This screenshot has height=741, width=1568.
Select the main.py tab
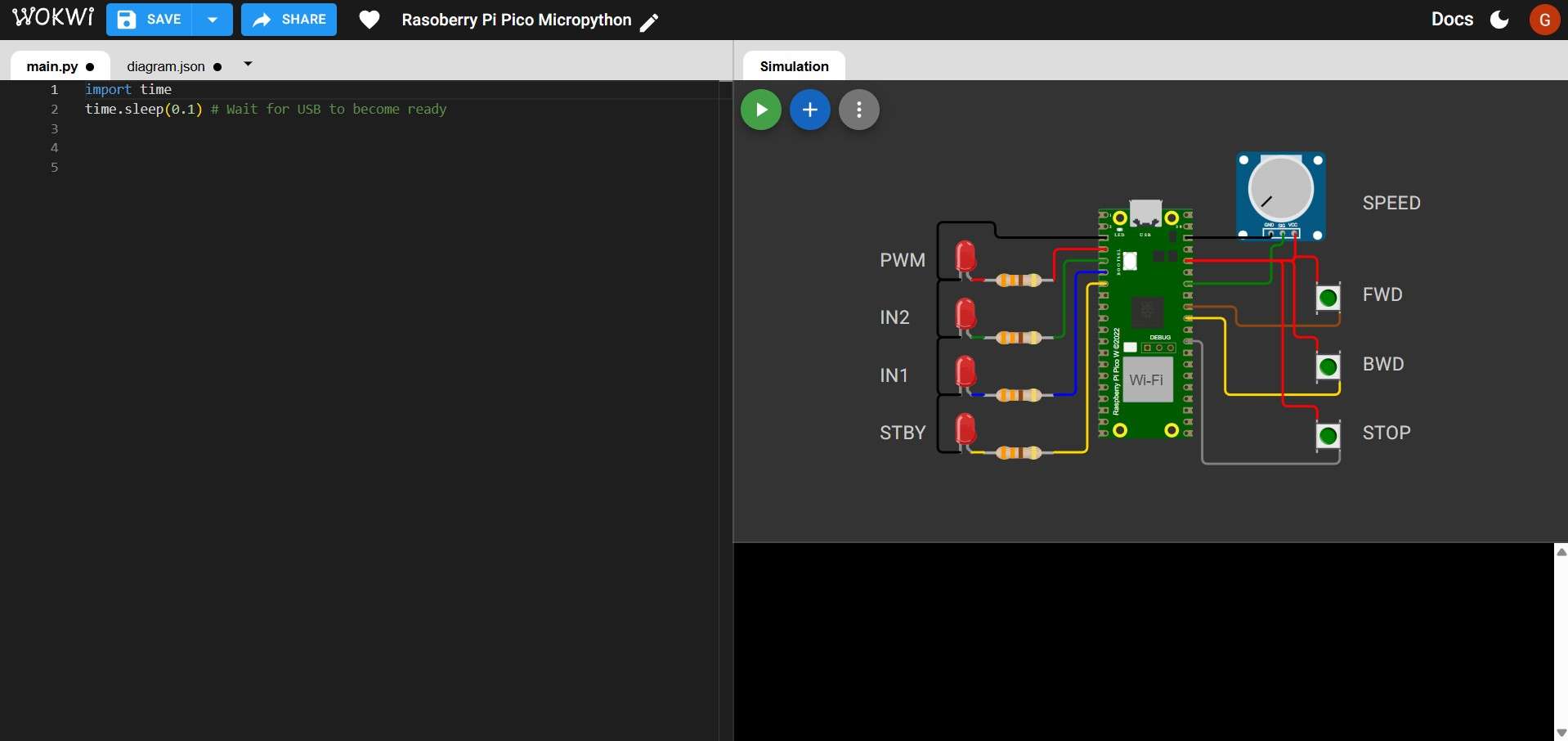tap(52, 66)
